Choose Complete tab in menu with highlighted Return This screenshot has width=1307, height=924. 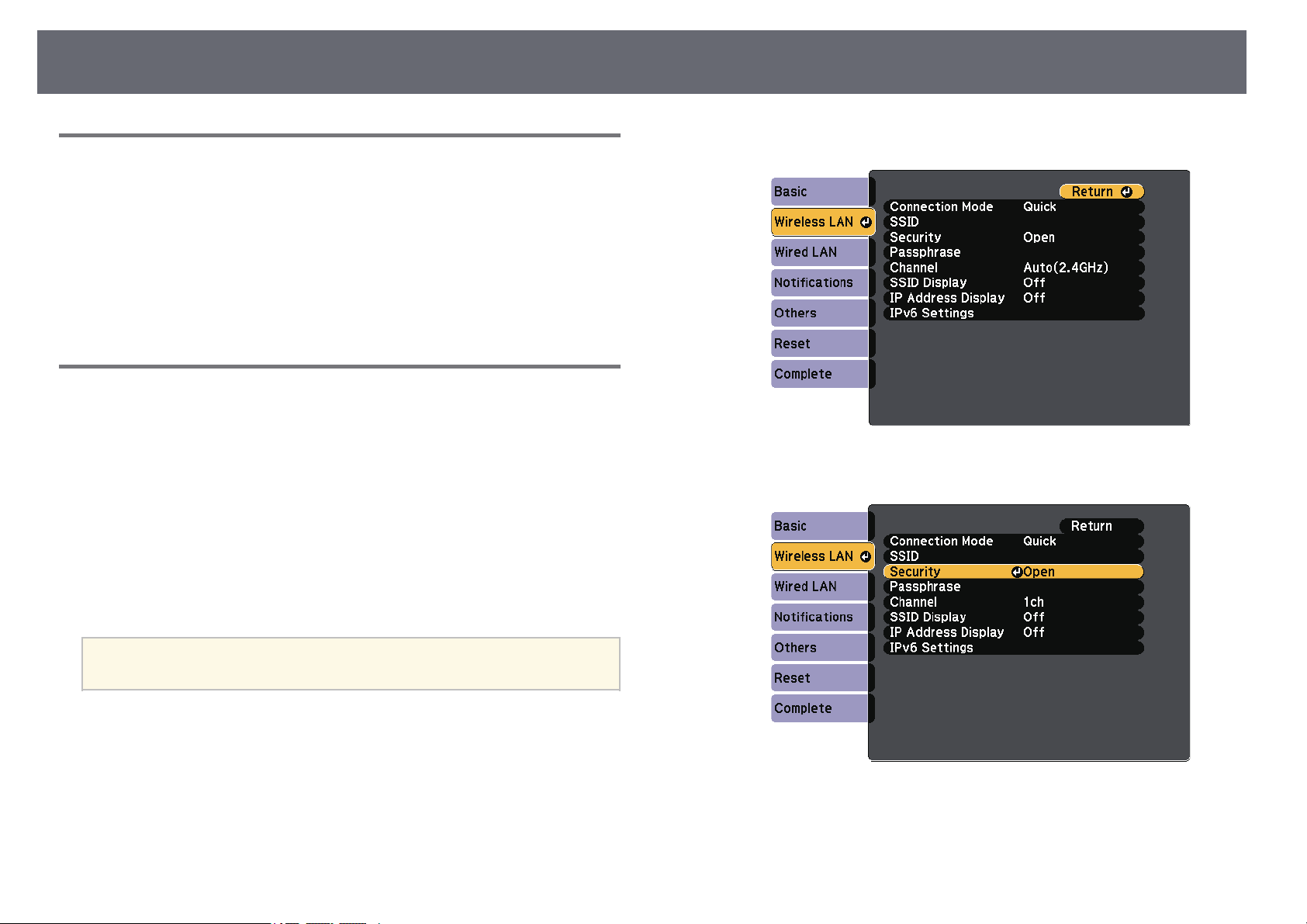[820, 374]
